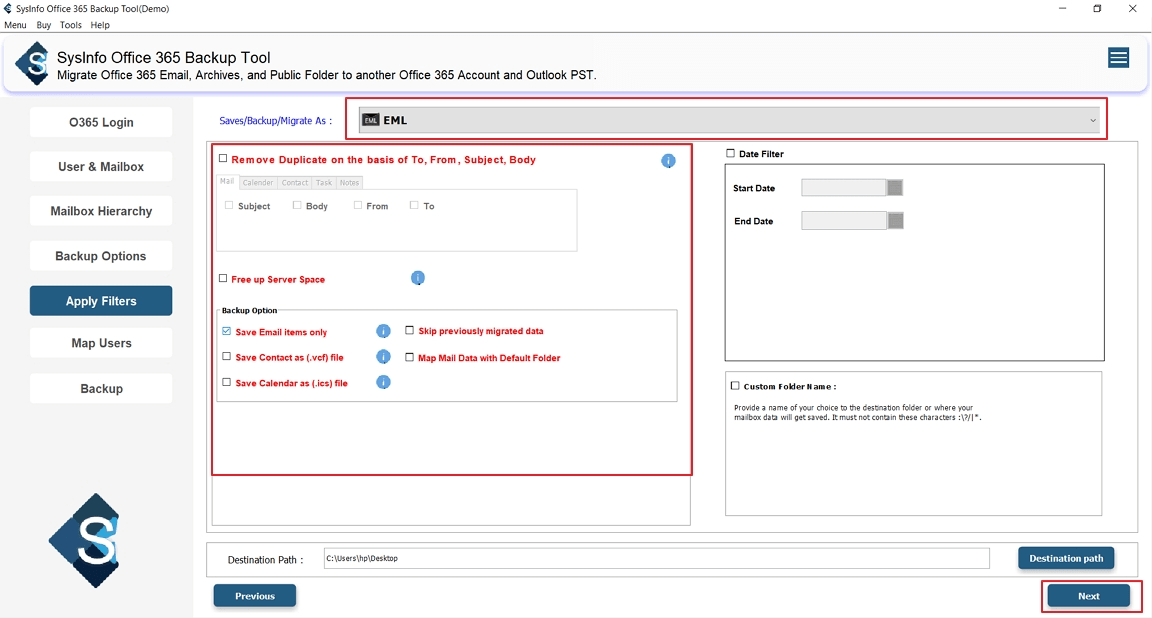Image resolution: width=1152 pixels, height=618 pixels.
Task: Click the End Date input field
Action: [x=843, y=220]
